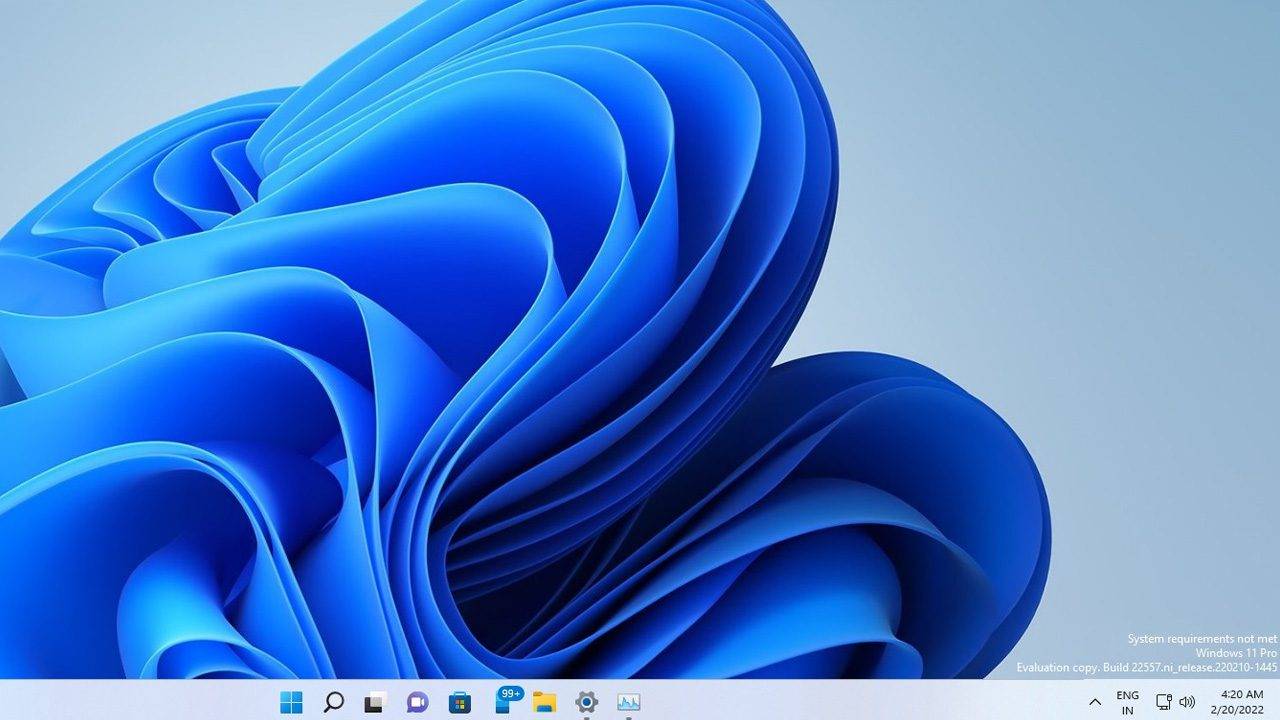Open the Start menu
The width and height of the screenshot is (1280, 720).
point(291,701)
